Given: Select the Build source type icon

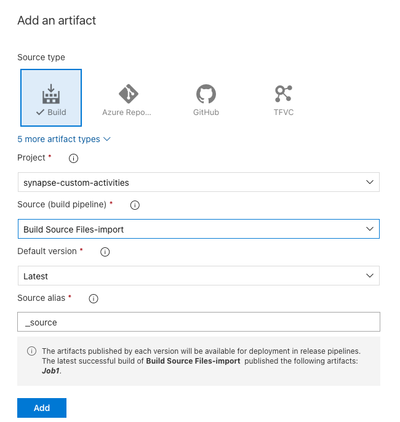Looking at the screenshot, I should [51, 94].
